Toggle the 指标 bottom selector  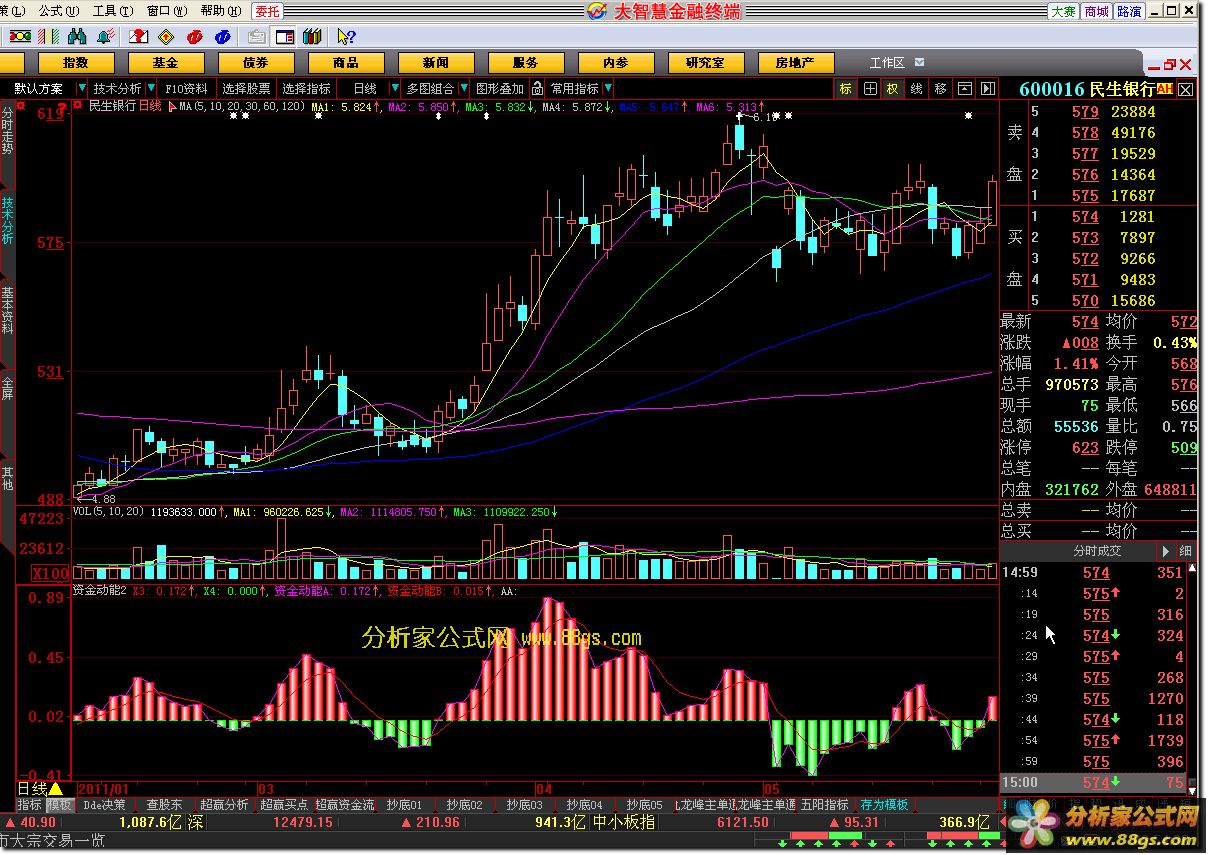coord(30,805)
